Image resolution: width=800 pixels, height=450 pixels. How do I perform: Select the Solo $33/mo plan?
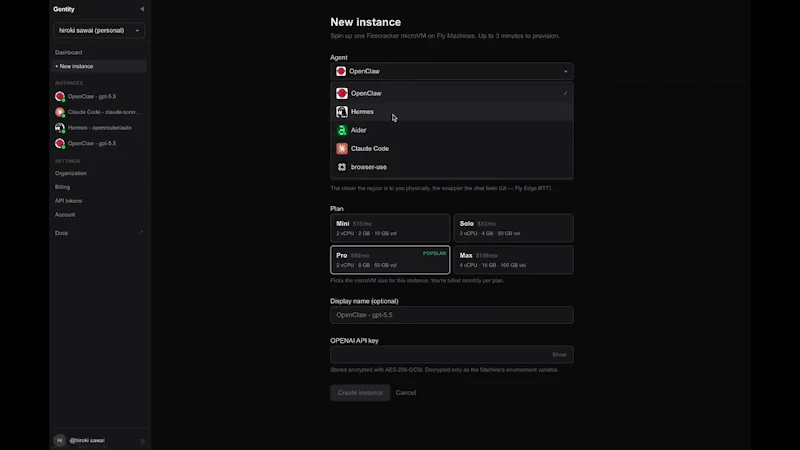pos(513,228)
